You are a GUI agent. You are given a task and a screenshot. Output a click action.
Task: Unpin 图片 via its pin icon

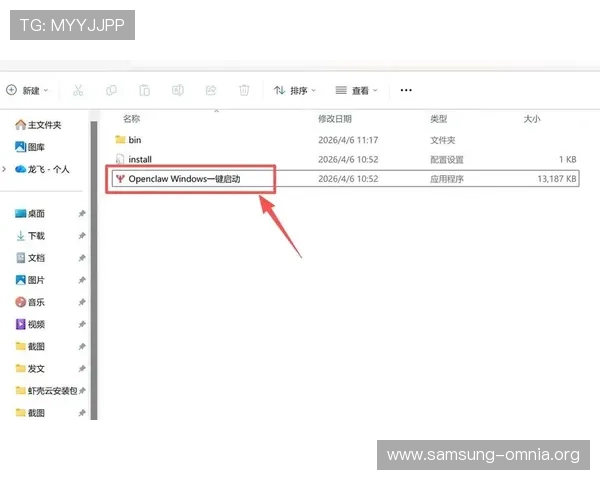point(82,280)
